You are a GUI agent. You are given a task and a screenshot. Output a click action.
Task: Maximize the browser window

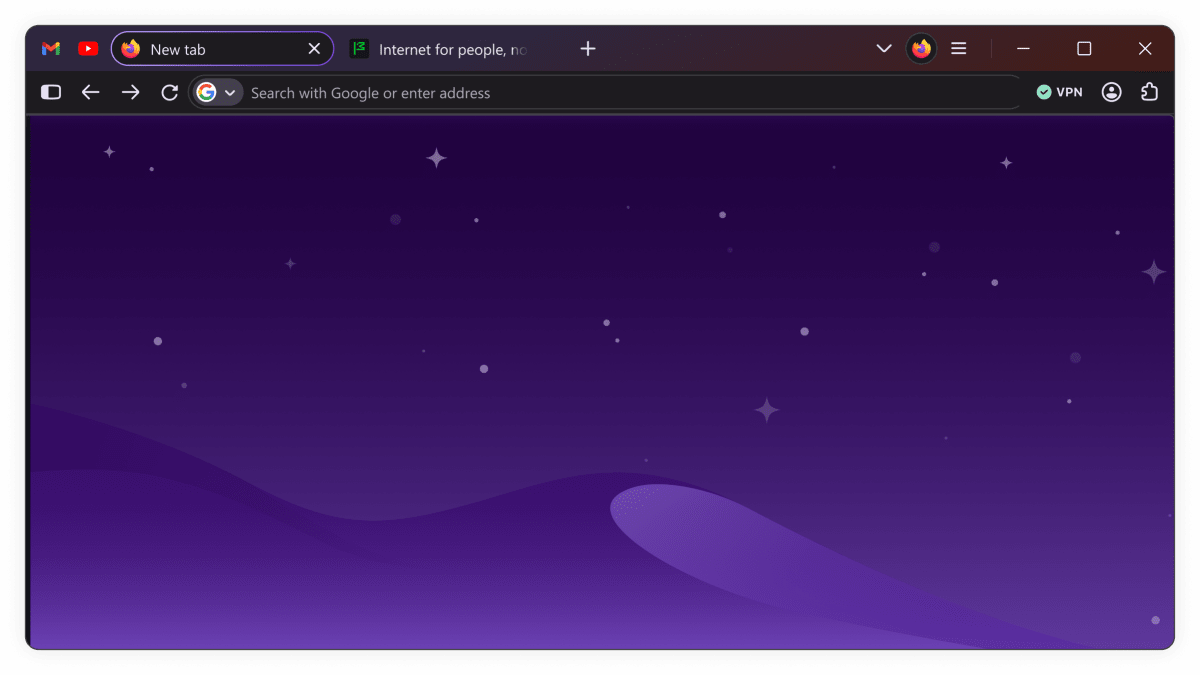(x=1084, y=49)
